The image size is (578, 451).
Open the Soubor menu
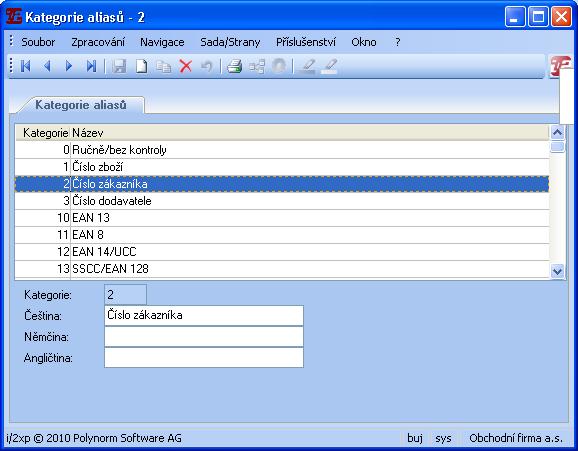(38, 42)
